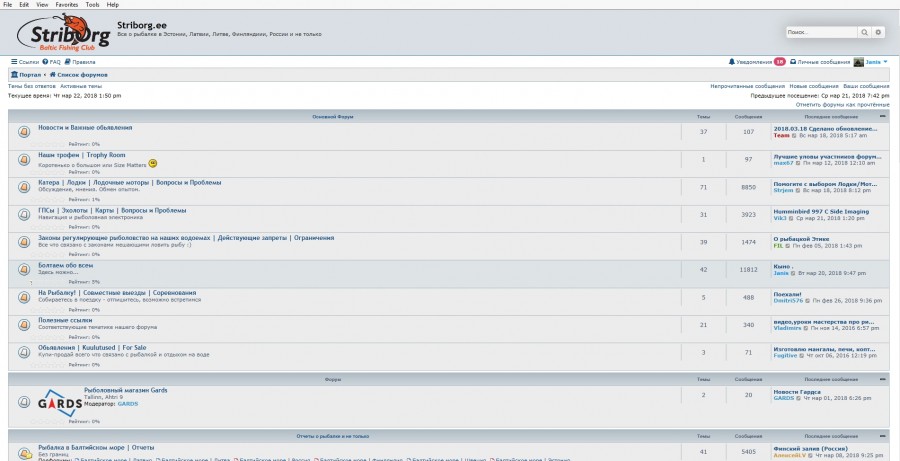The height and width of the screenshot is (461, 900).
Task: Click into the Поиск search field
Action: tap(820, 33)
